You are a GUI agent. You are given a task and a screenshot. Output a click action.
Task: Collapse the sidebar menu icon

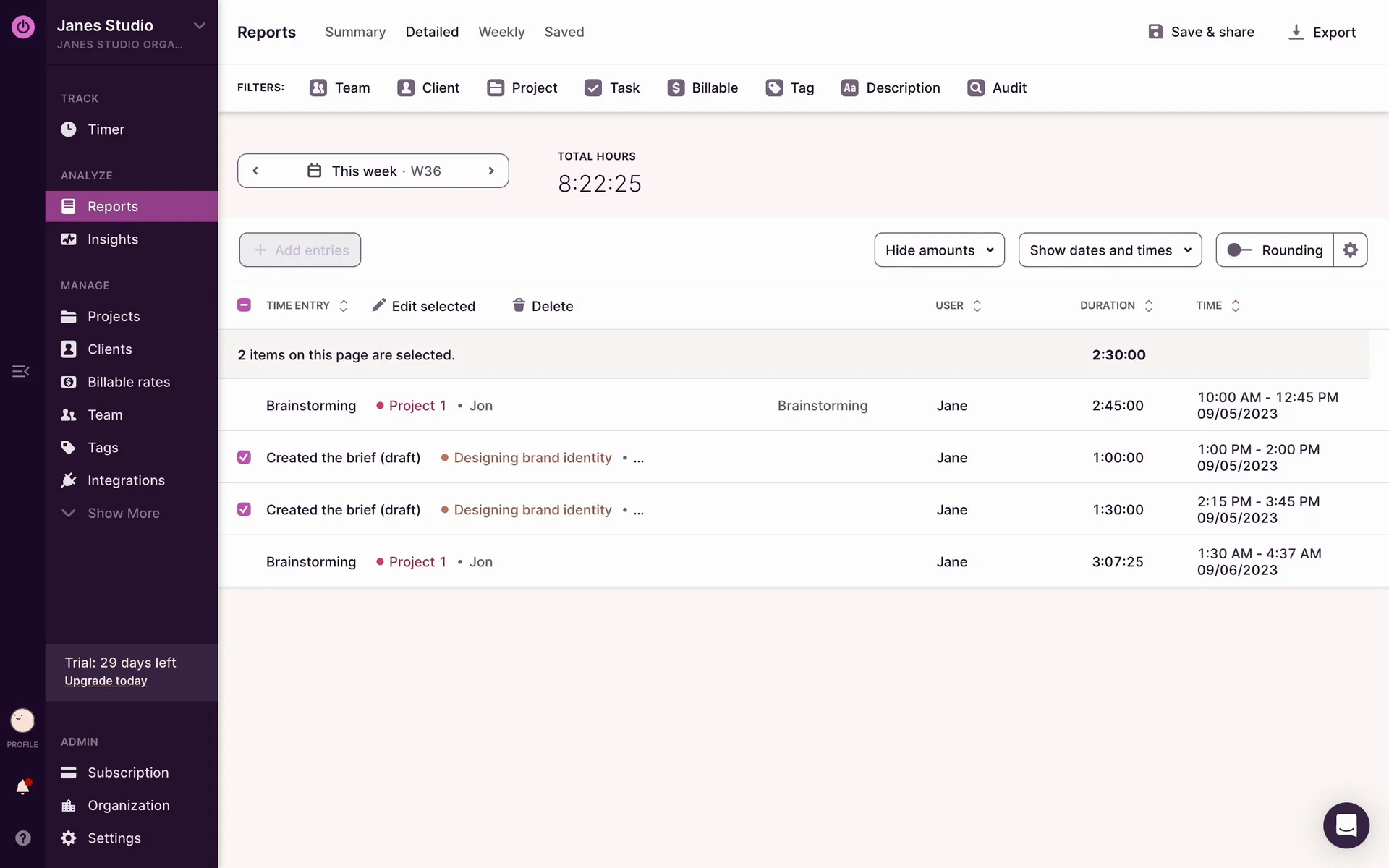click(20, 372)
